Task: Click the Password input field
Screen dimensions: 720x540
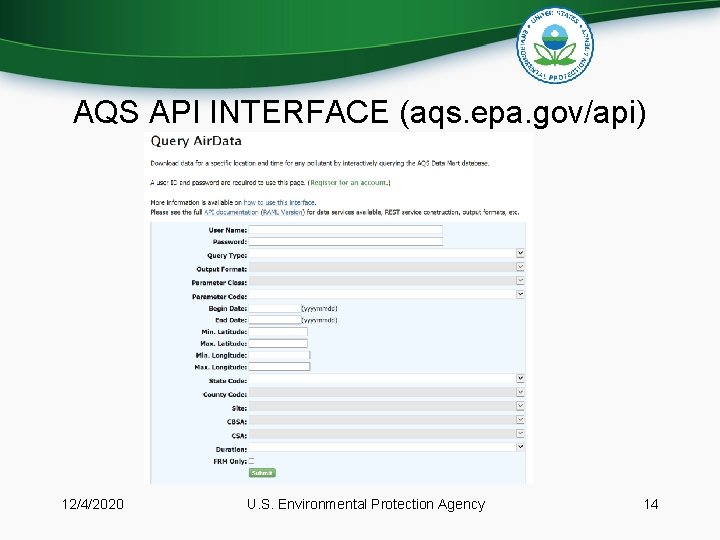Action: pyautogui.click(x=346, y=242)
